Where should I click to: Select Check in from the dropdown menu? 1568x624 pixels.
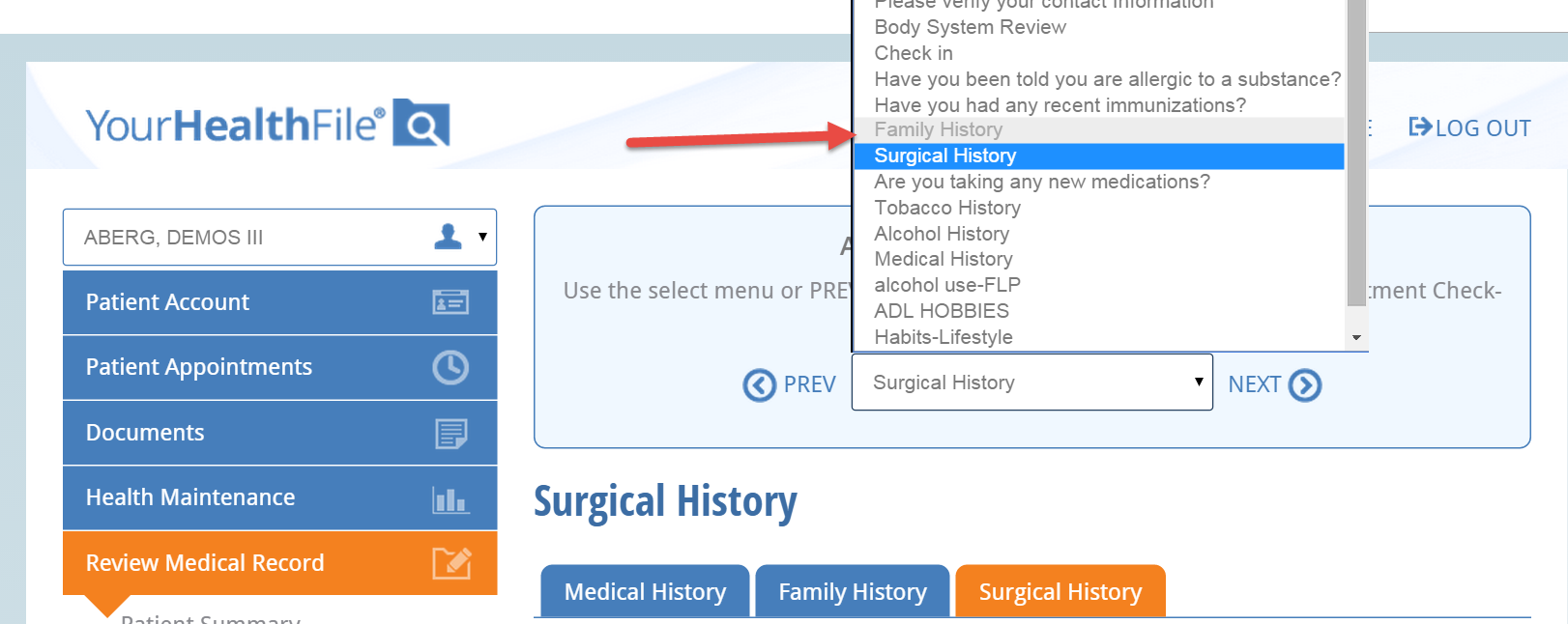913,53
